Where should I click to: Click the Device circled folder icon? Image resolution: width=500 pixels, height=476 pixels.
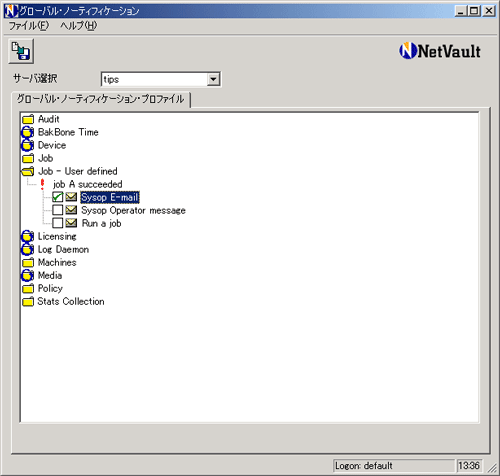pos(28,145)
